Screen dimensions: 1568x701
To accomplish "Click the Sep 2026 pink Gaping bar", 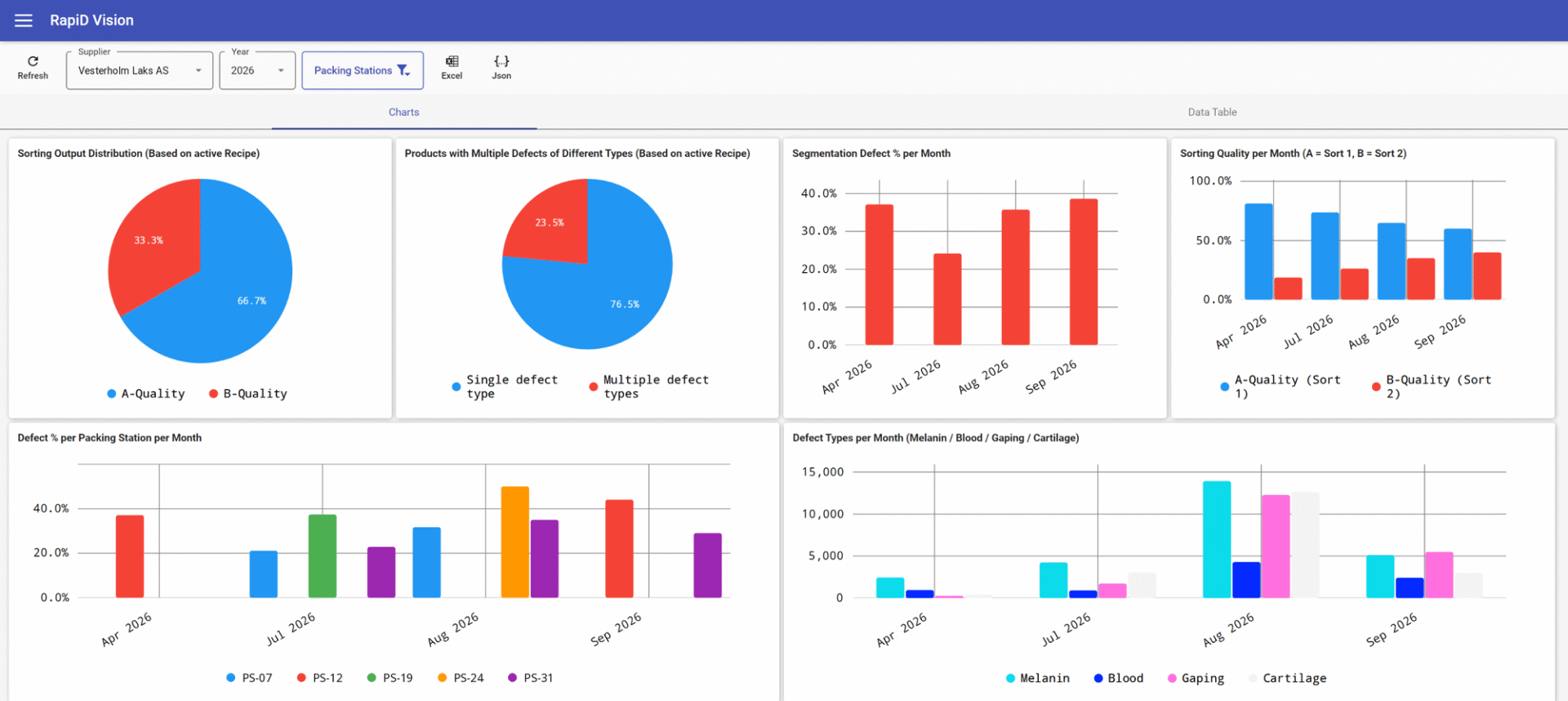I will (1439, 575).
